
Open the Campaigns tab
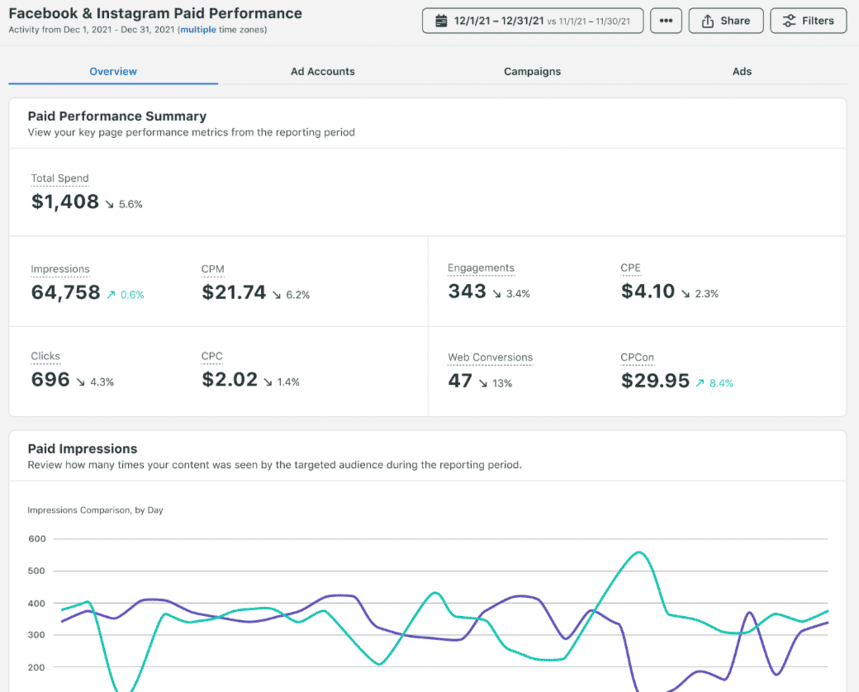531,71
